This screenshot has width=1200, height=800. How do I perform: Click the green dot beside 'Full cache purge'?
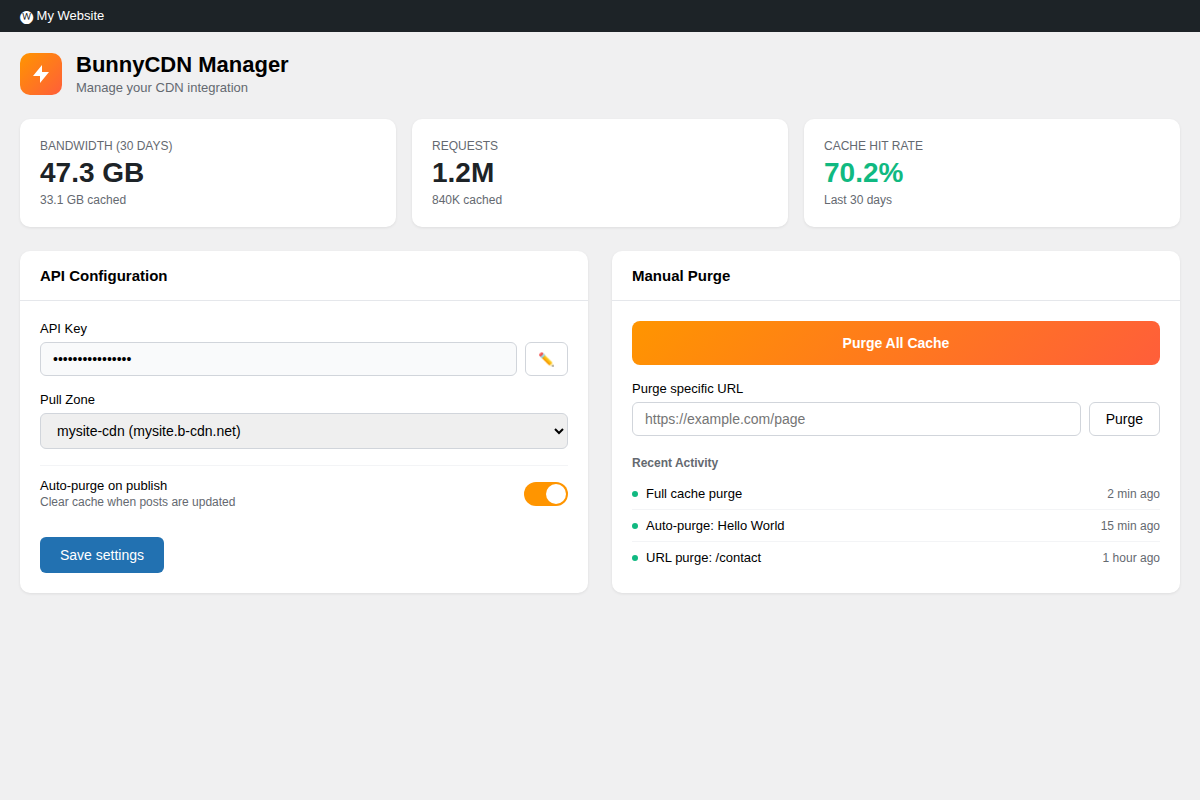pyautogui.click(x=635, y=494)
